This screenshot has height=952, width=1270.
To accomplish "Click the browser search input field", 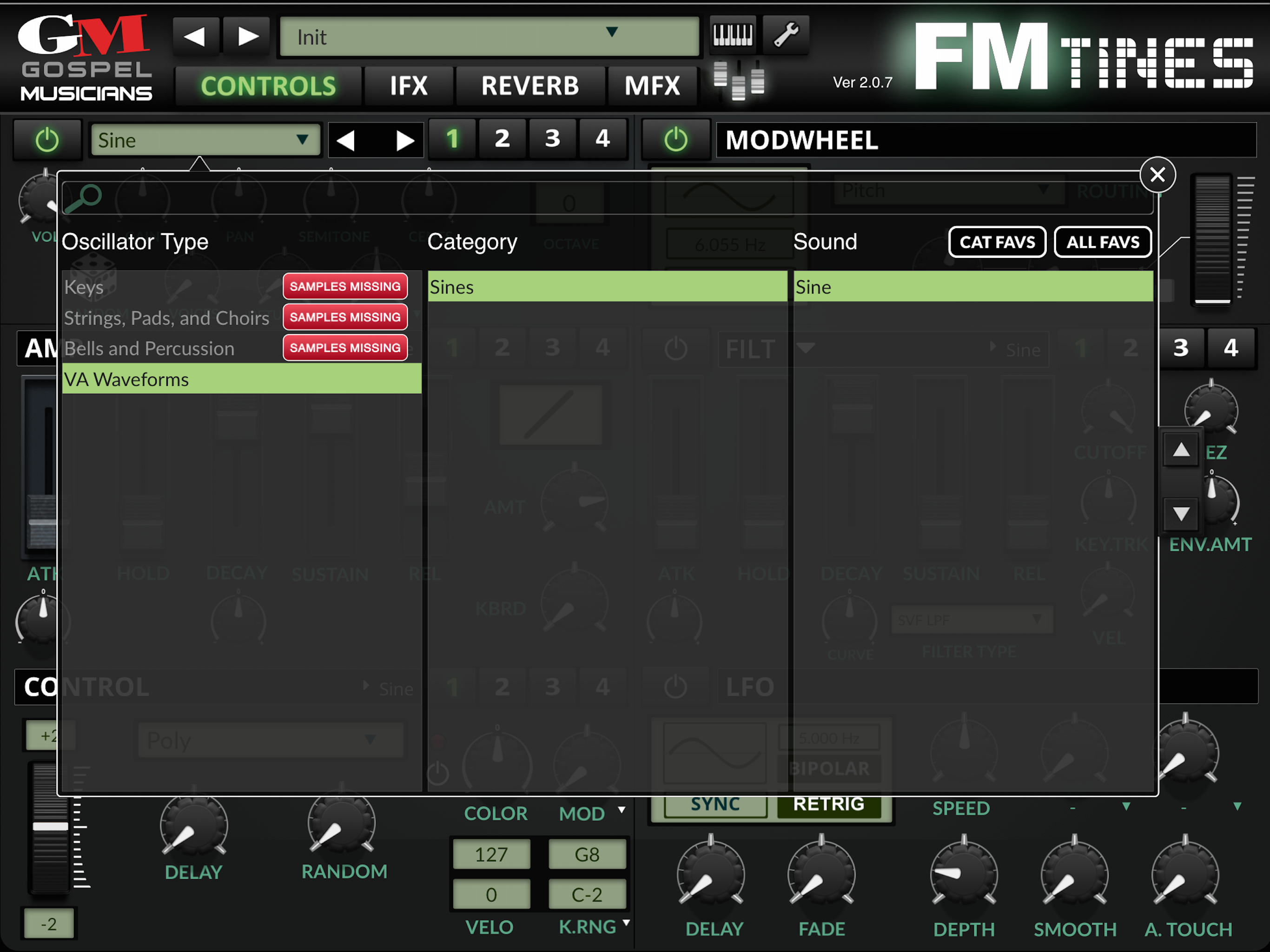I will 608,198.
